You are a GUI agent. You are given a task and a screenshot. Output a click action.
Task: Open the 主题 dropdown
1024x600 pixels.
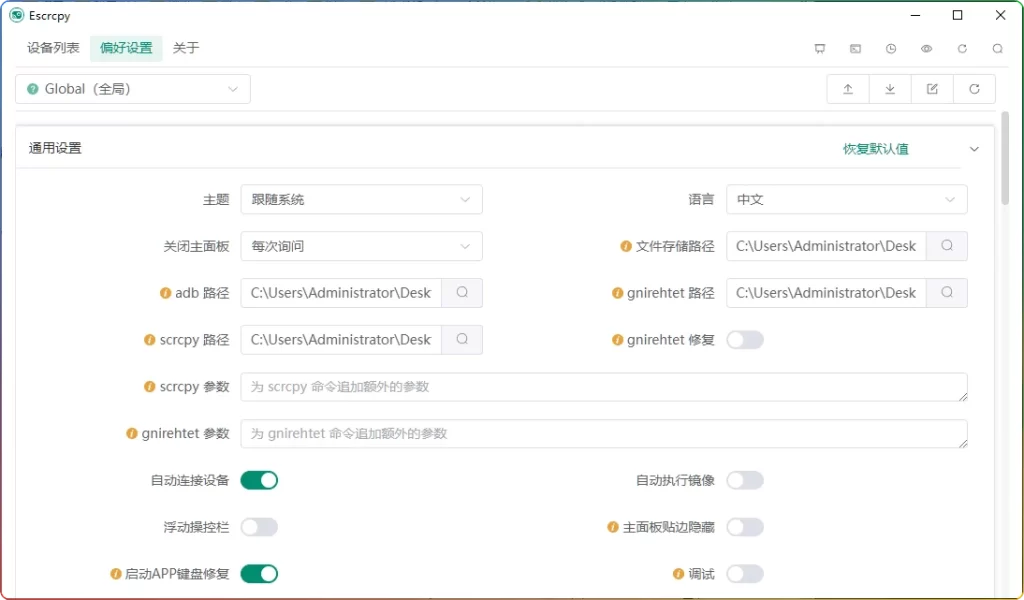tap(361, 199)
